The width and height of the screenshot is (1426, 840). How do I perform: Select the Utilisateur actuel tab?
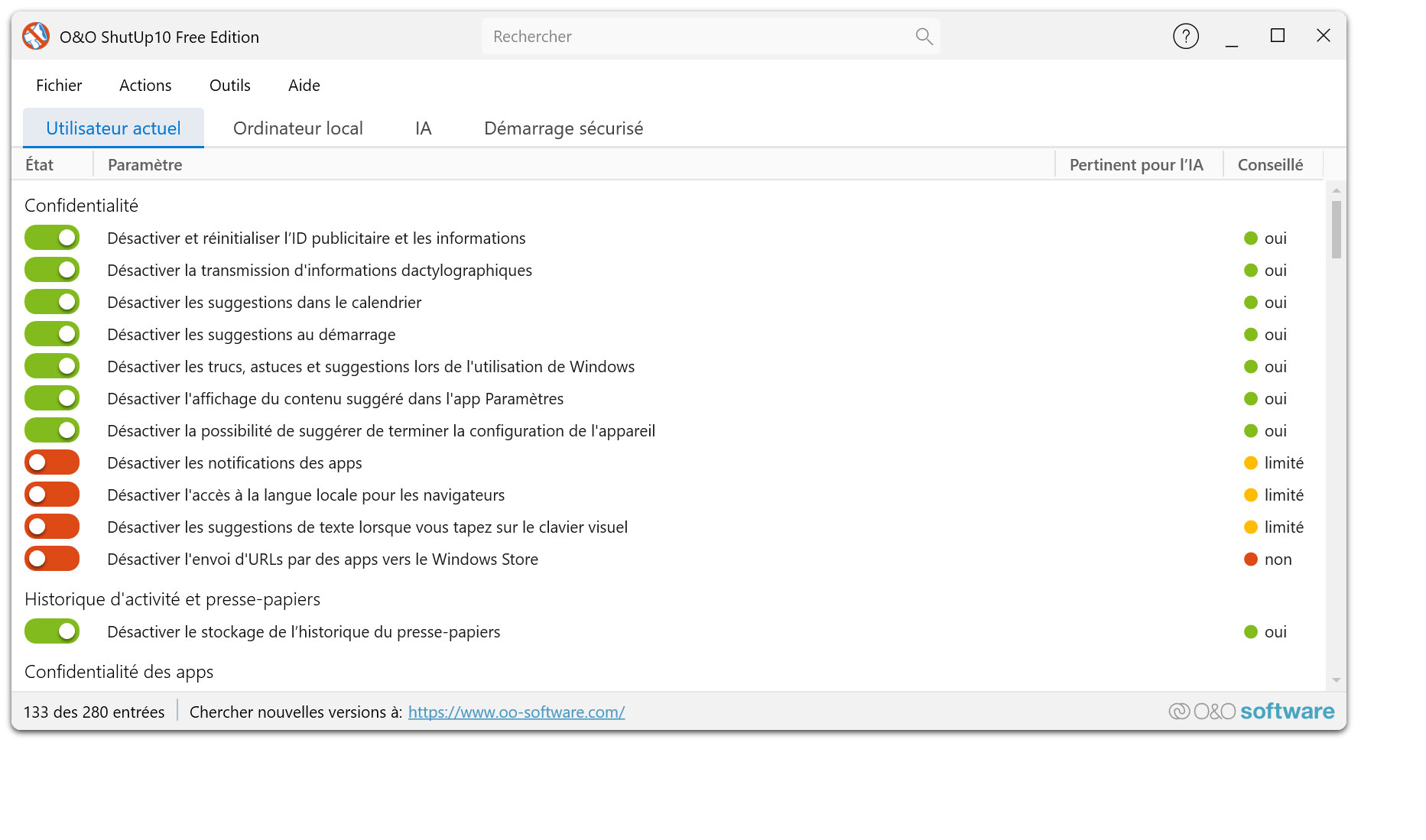point(113,128)
